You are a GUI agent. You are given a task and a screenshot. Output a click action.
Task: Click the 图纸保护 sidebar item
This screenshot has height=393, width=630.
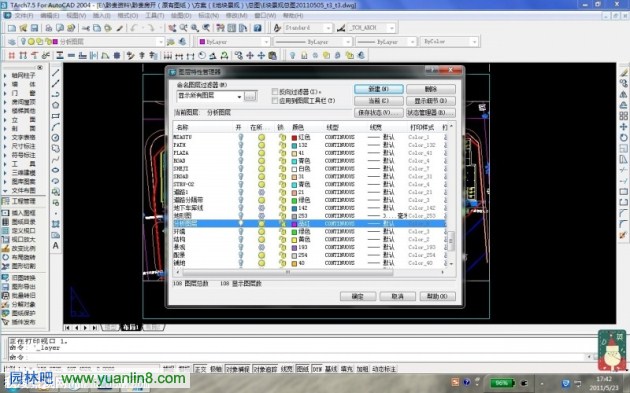(x=23, y=313)
